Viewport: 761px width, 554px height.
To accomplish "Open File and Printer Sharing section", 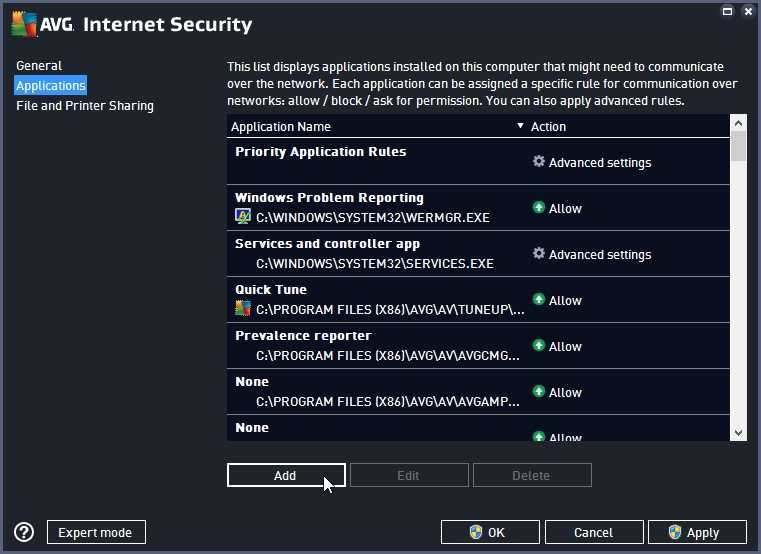I will 85,106.
